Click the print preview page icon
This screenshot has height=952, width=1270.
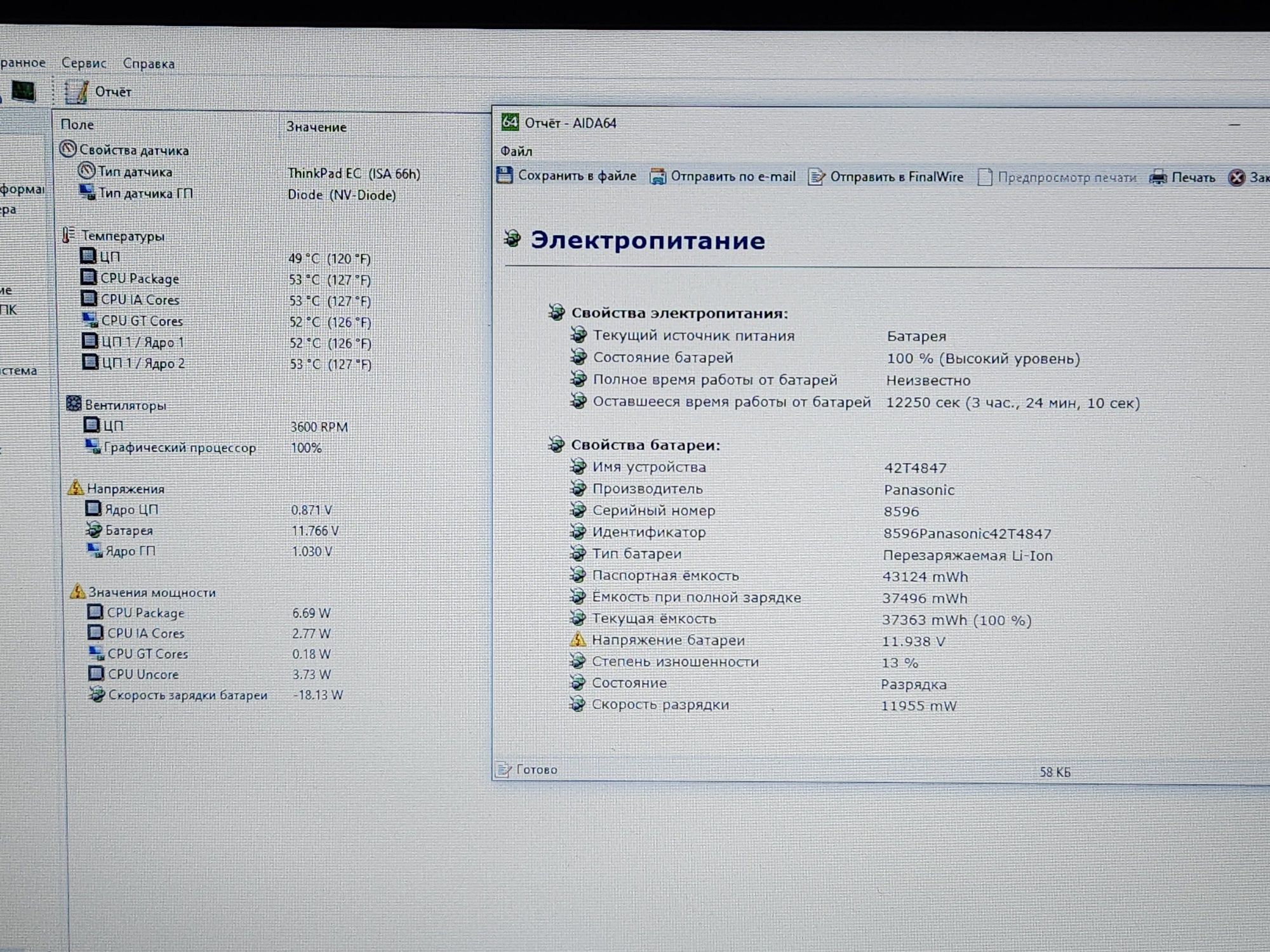coord(984,178)
